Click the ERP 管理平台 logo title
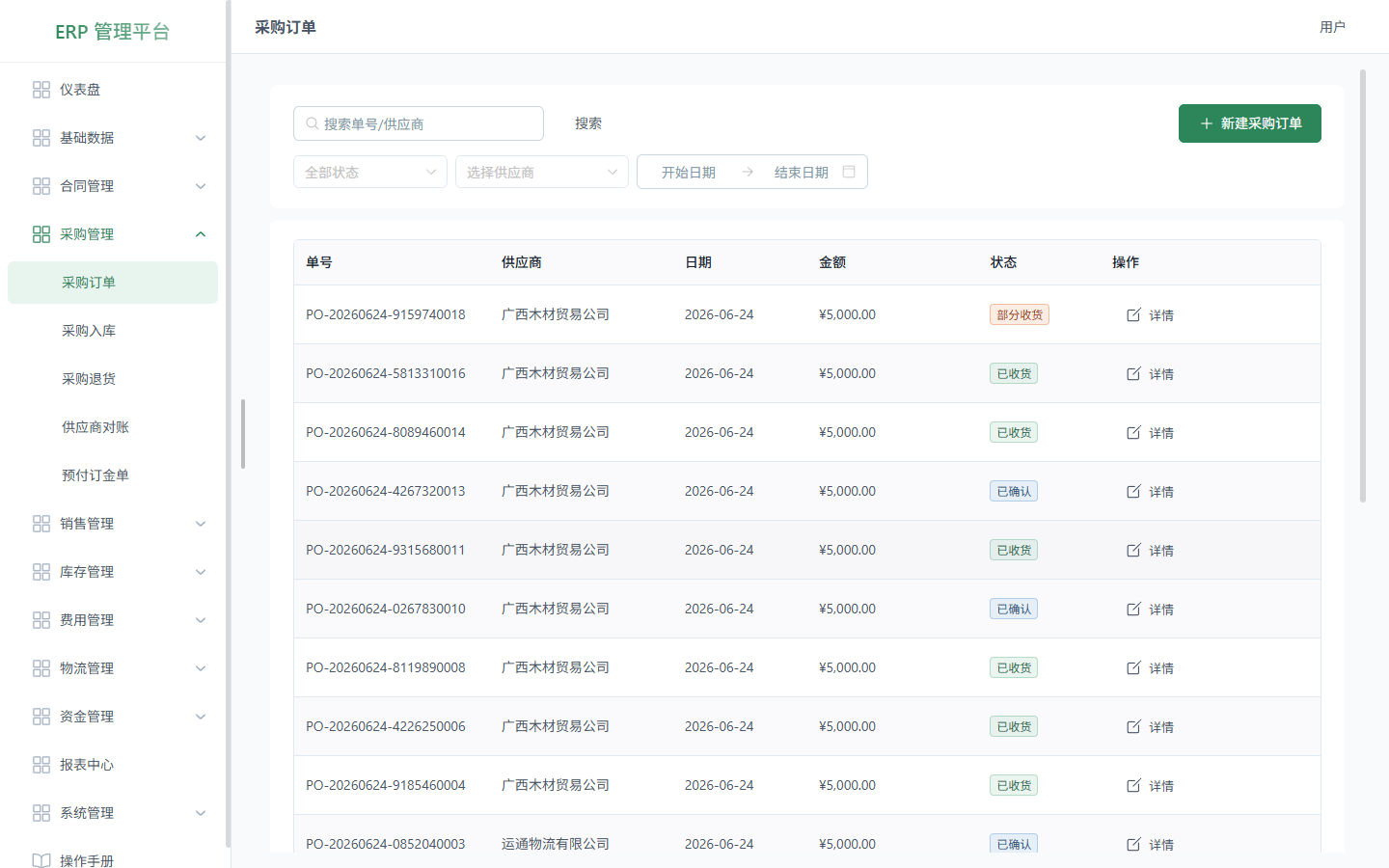The width and height of the screenshot is (1389, 868). (113, 32)
